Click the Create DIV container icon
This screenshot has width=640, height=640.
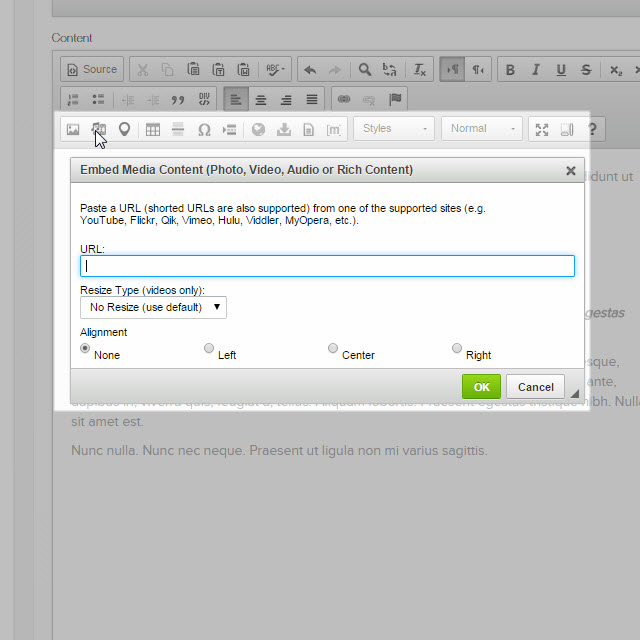204,99
